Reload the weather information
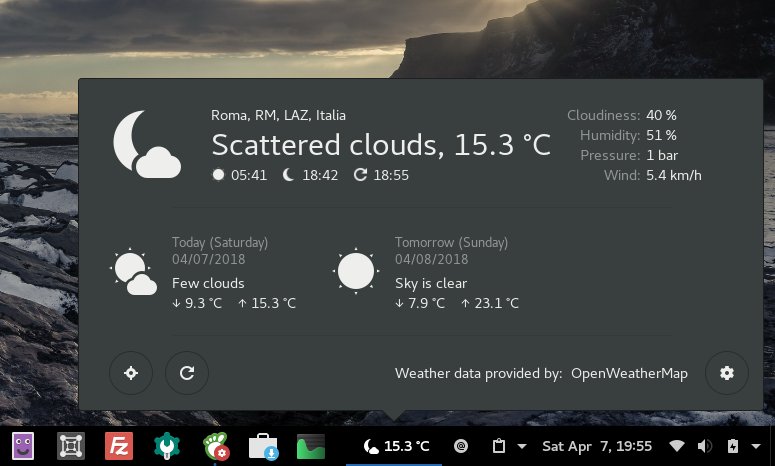 pos(187,373)
